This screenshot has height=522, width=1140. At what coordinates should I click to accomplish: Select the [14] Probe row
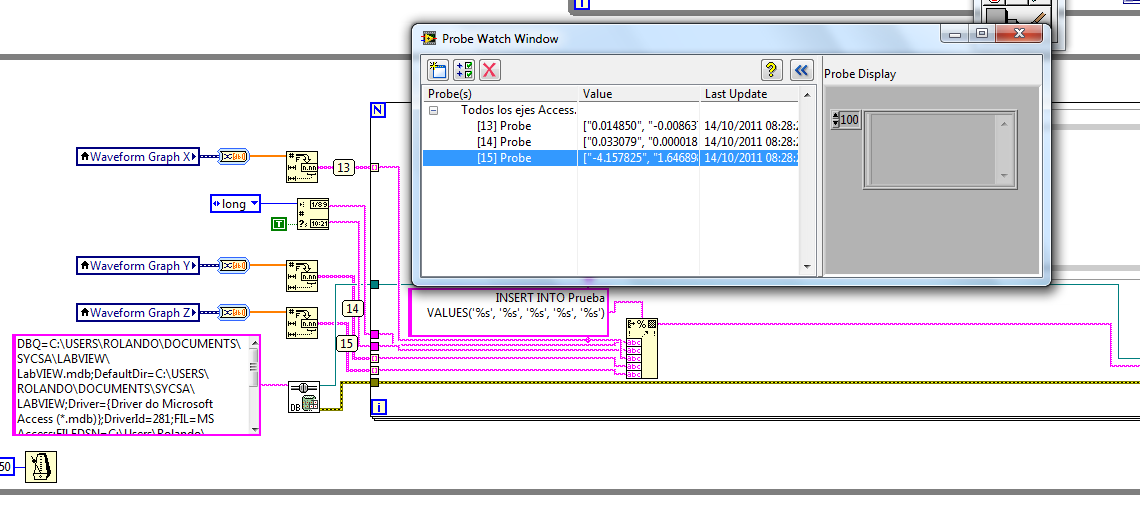504,142
